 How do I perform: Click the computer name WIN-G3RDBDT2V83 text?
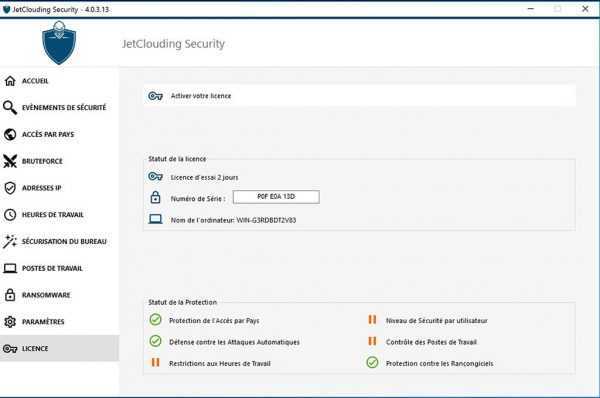[266, 220]
